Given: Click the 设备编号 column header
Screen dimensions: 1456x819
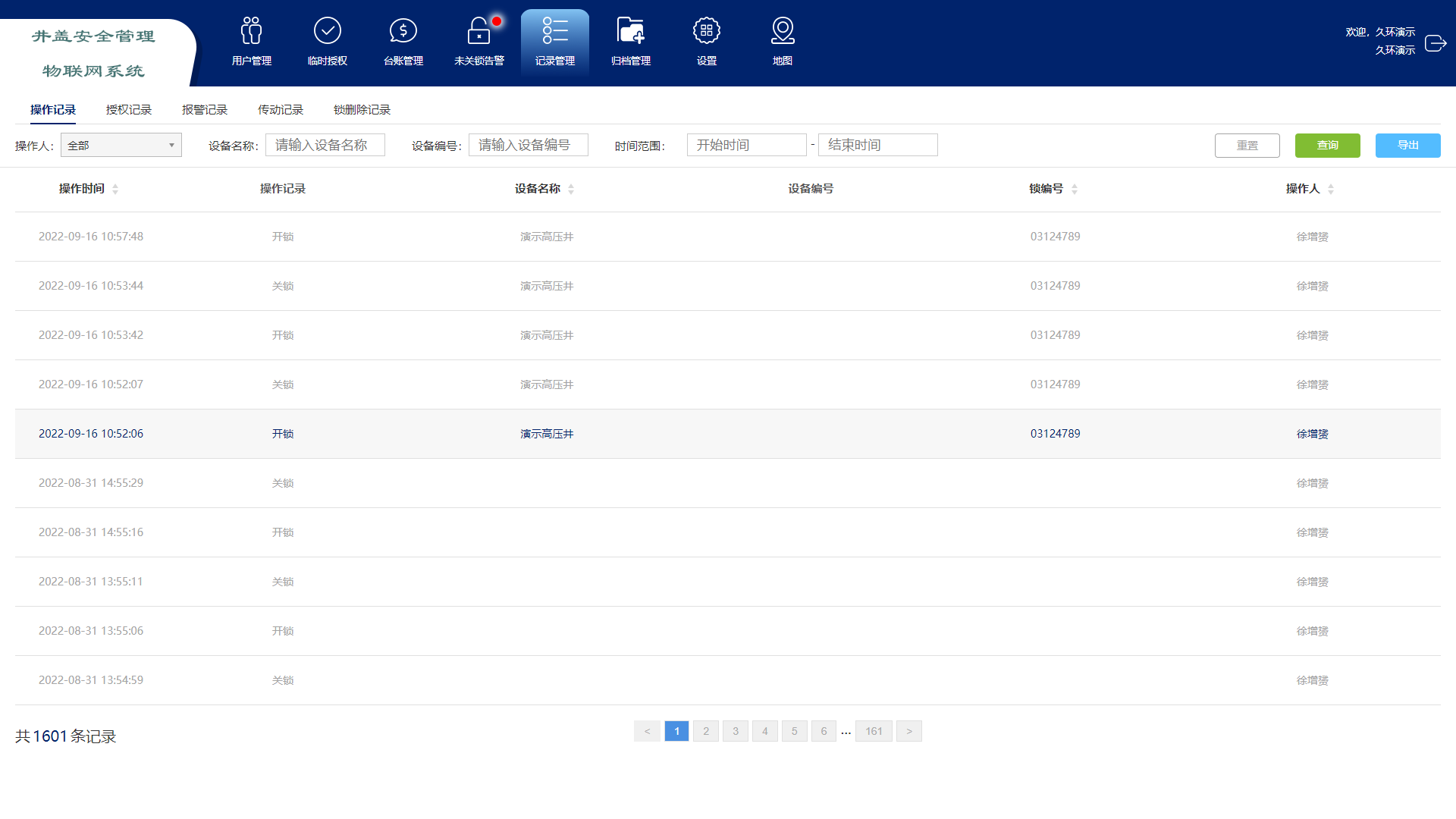Looking at the screenshot, I should (x=811, y=189).
